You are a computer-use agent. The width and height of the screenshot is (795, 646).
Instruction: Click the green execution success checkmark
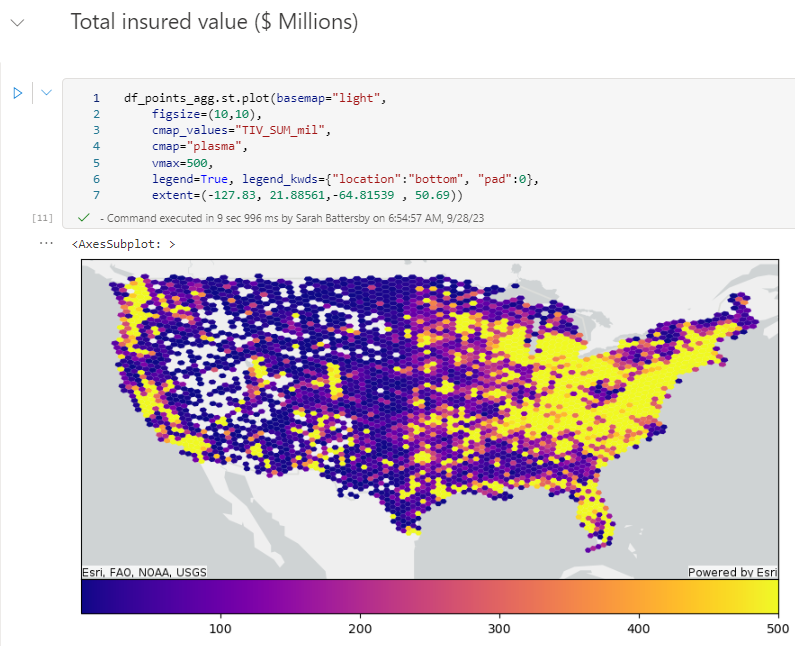point(83,217)
